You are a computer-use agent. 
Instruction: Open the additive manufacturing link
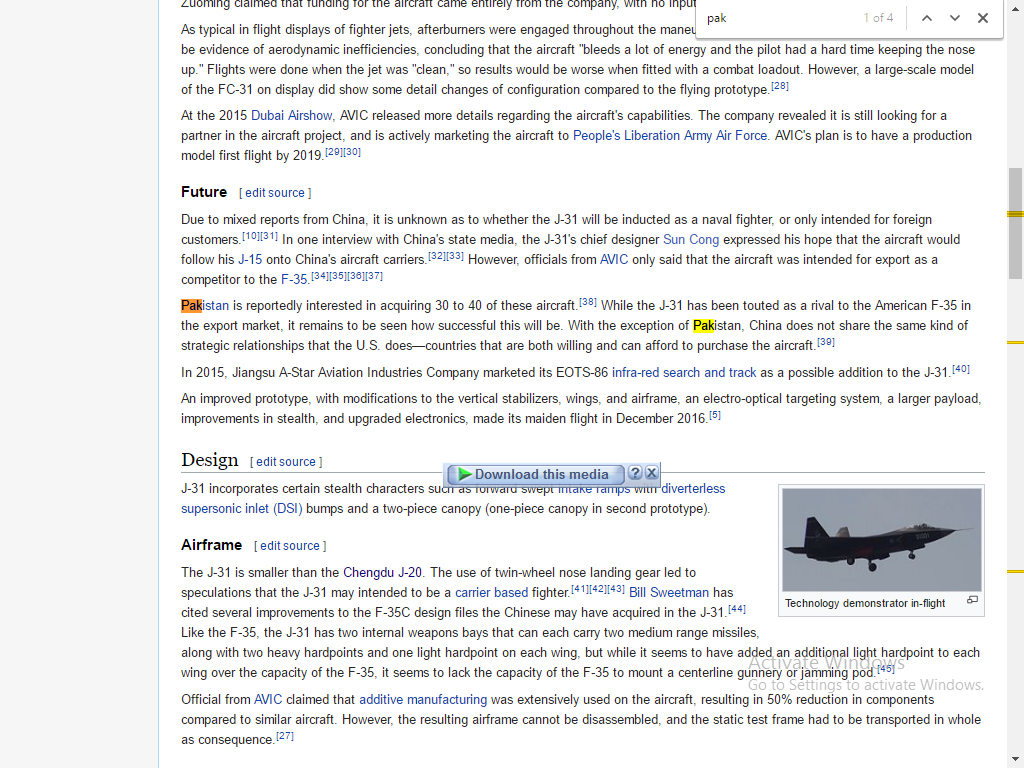pos(423,699)
